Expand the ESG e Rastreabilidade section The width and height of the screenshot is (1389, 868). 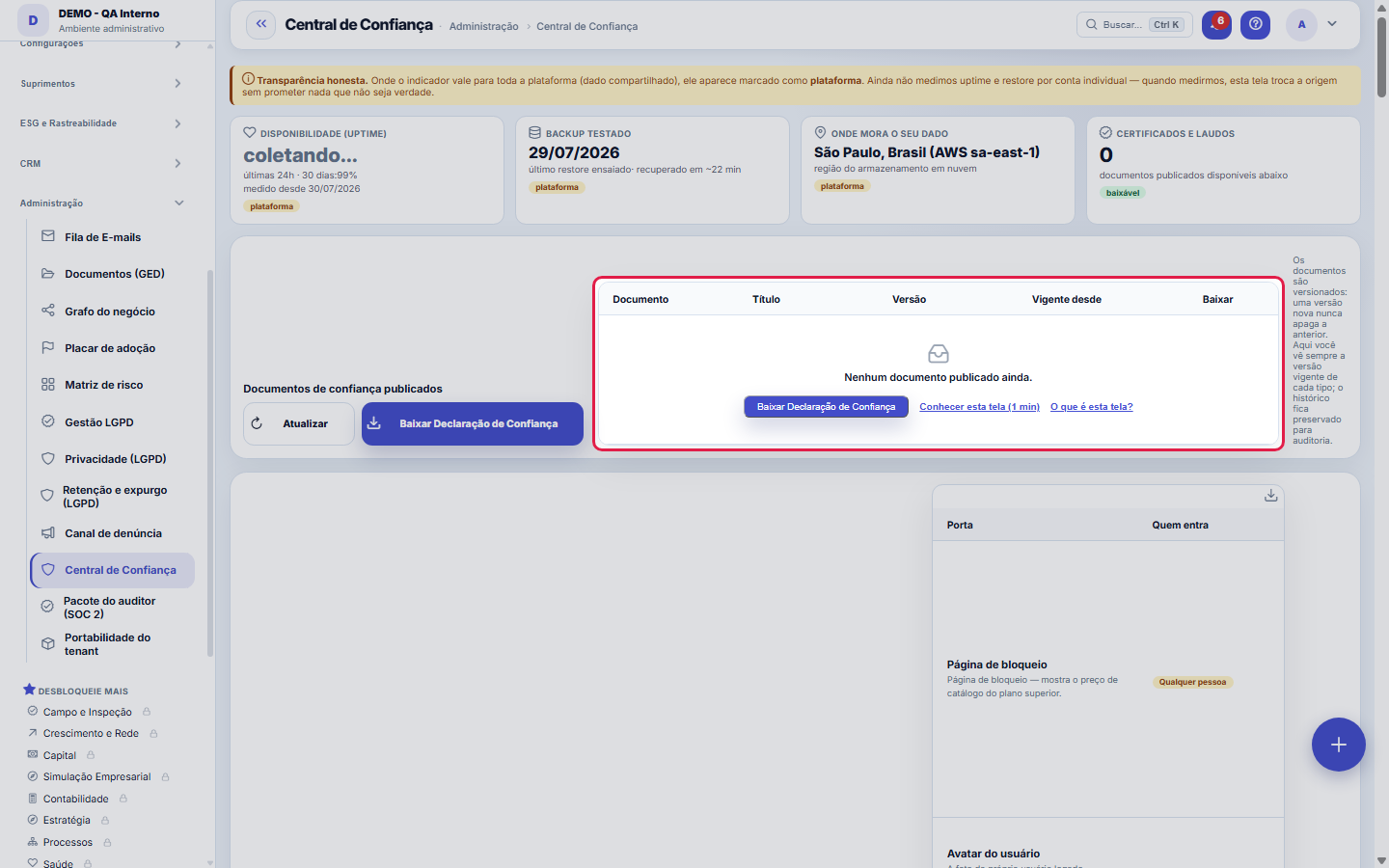point(100,123)
